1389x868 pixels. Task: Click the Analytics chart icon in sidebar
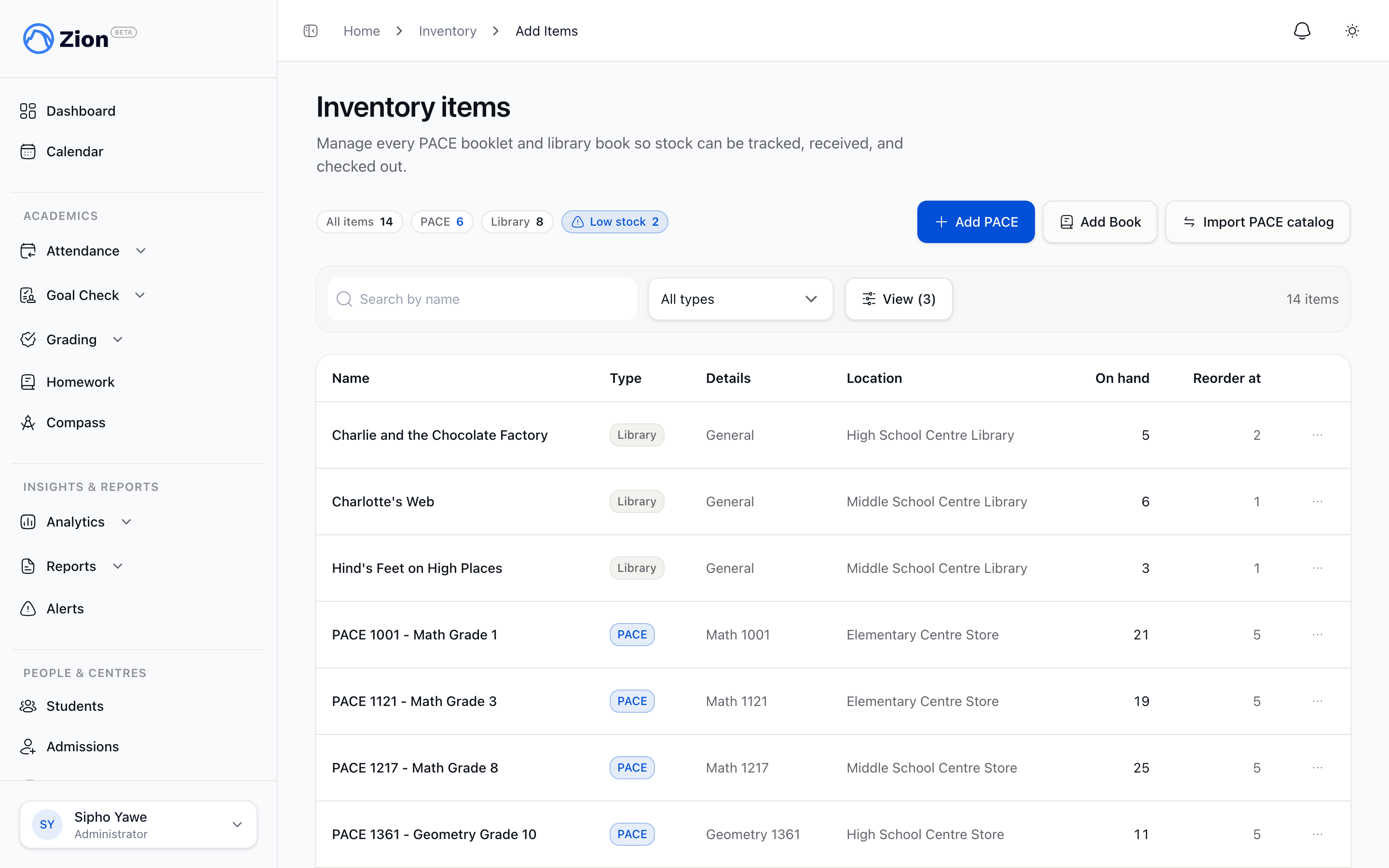pyautogui.click(x=28, y=522)
